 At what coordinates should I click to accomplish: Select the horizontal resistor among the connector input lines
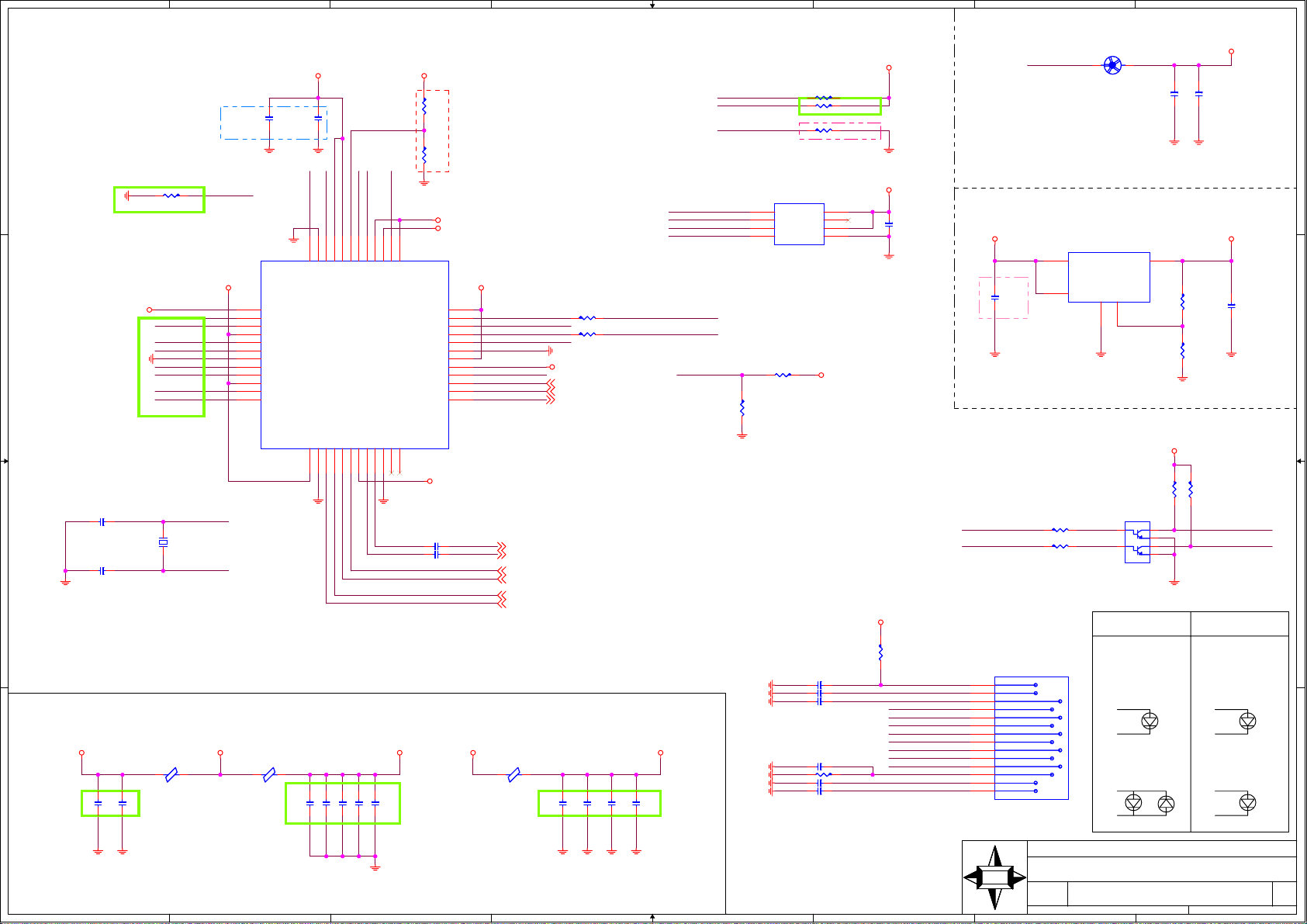tap(824, 774)
